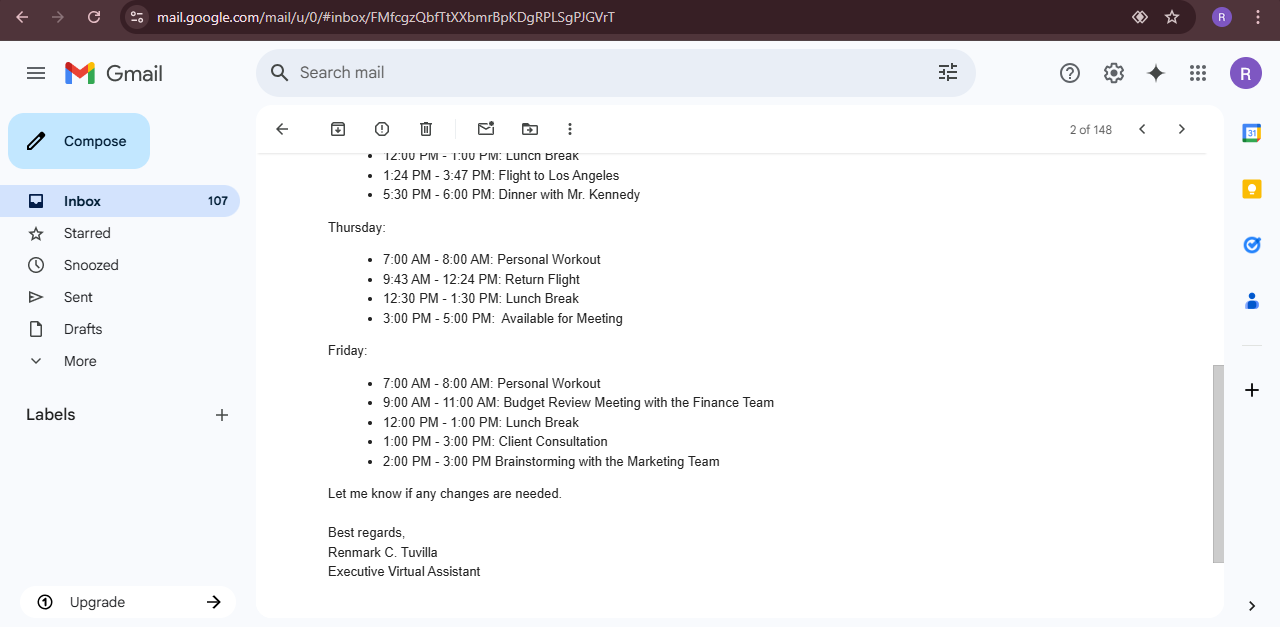Click the email vertical scrollbar
Viewport: 1280px width, 627px height.
coord(1218,464)
